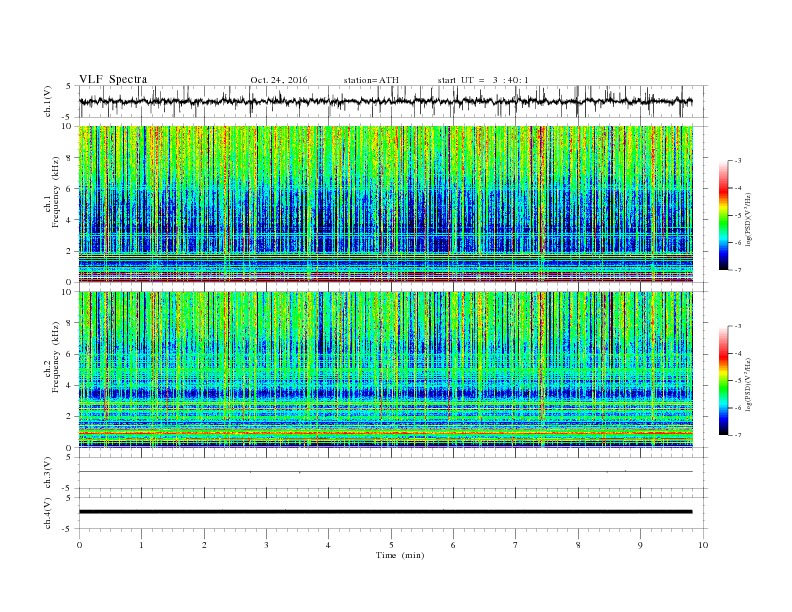Viewport: 792px width, 612px height.
Task: Click the "10" tick on the time axis
Action: click(x=703, y=545)
